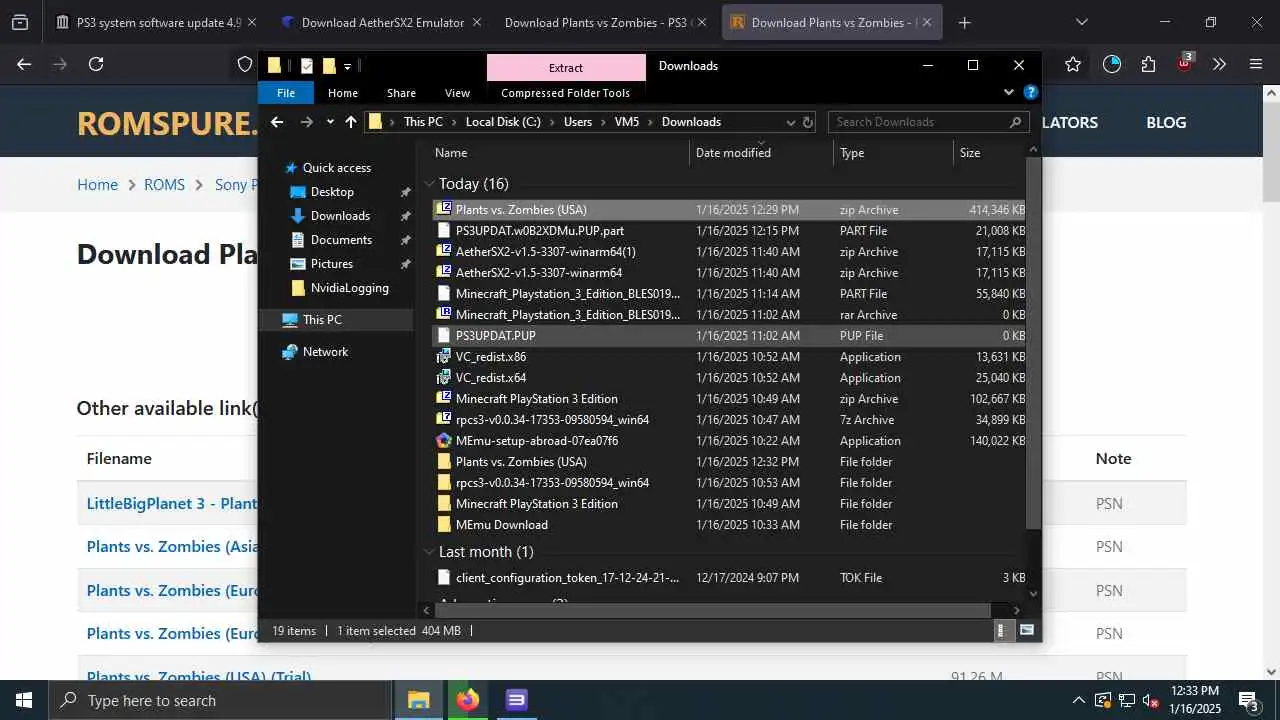This screenshot has height=720, width=1280.
Task: Click the Explorer back arrow
Action: 277,122
